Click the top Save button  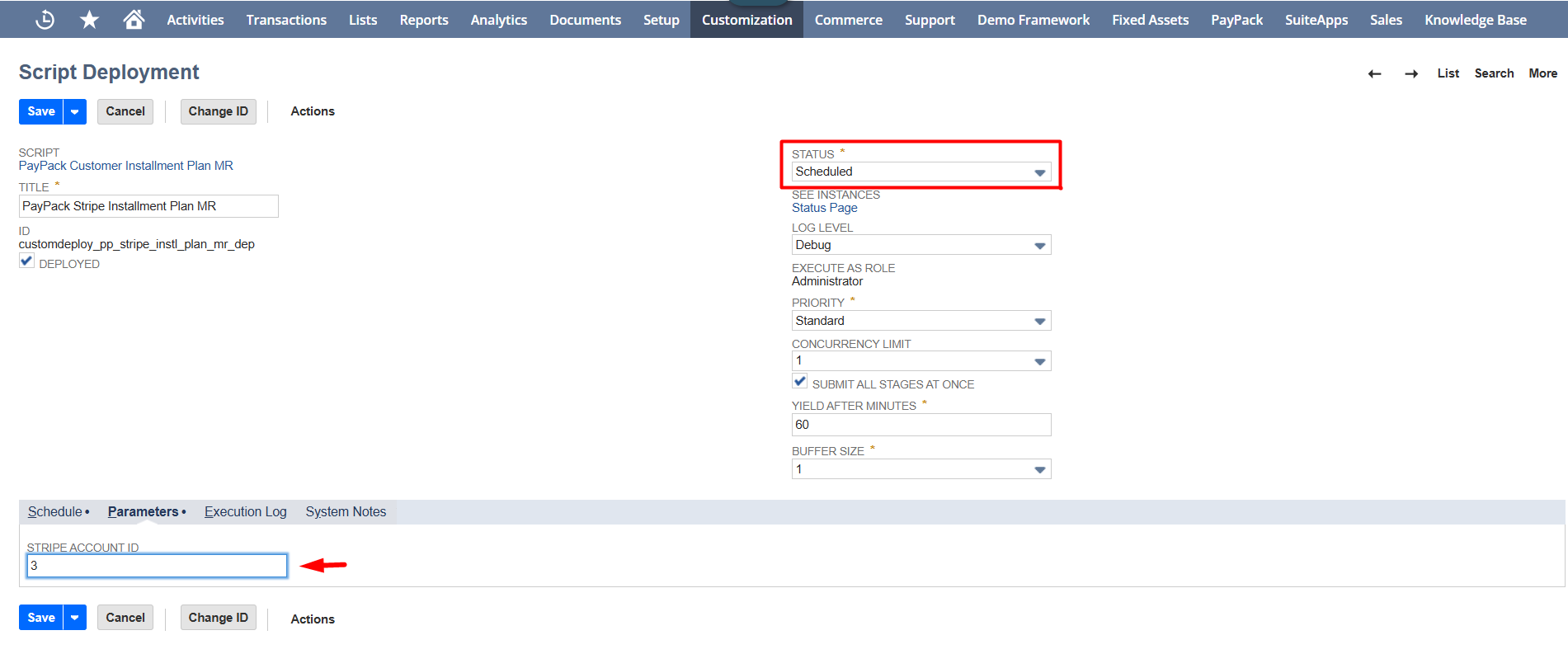click(x=41, y=111)
